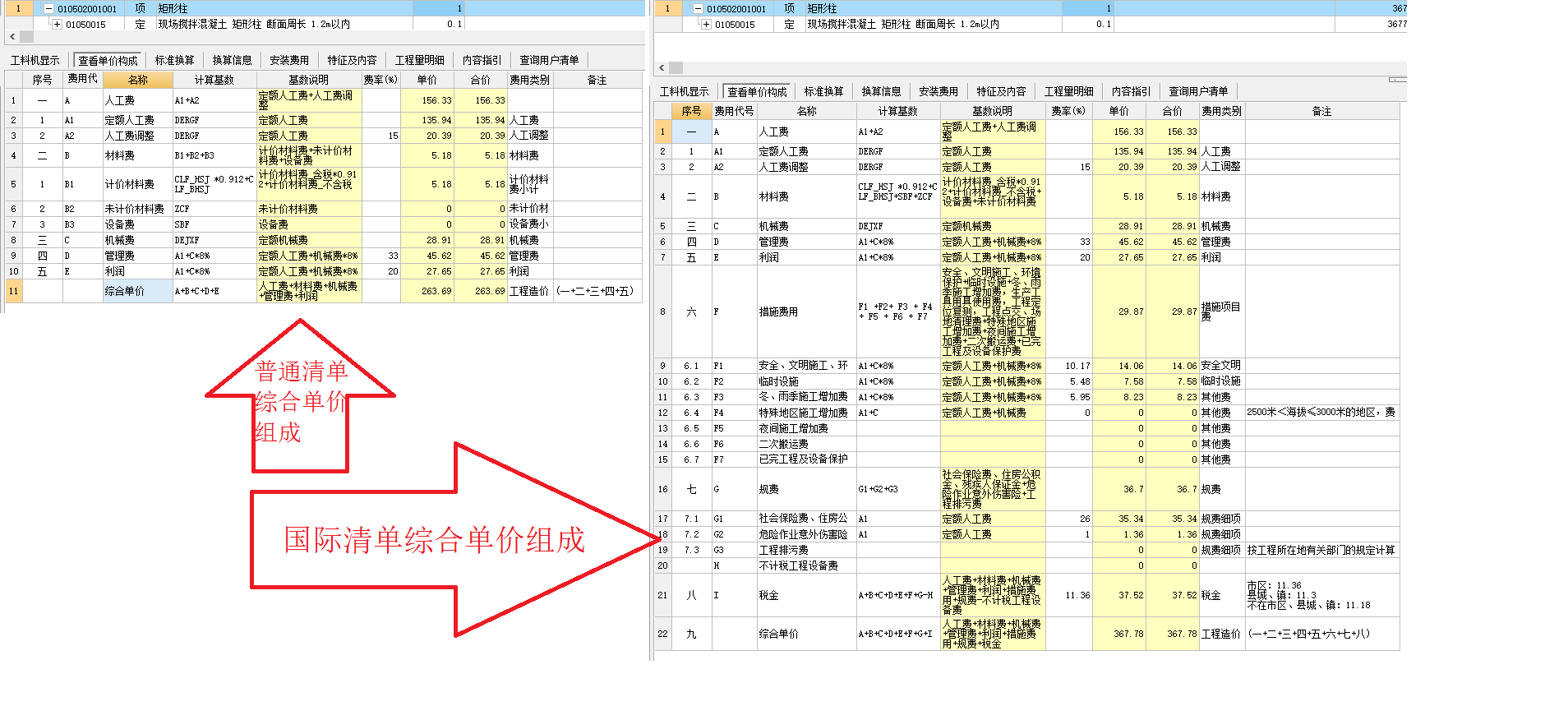The image size is (1568, 706).
Task: Select the 计价材料费 name cell in the left table
Action: pyautogui.click(x=138, y=184)
